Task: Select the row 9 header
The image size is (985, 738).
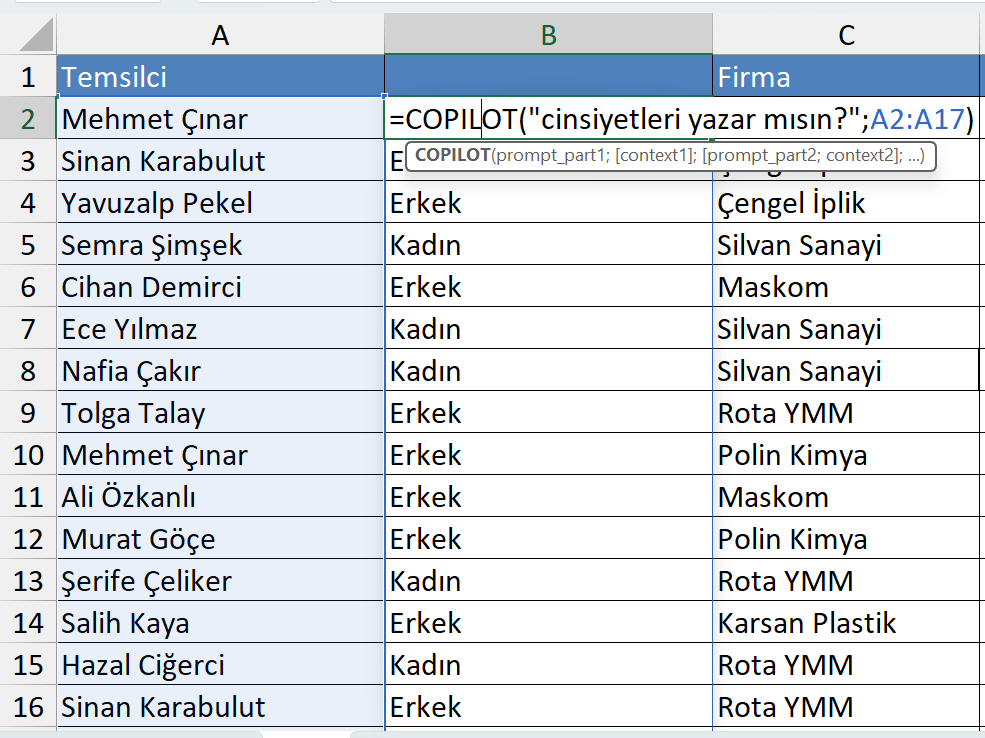Action: pos(28,413)
